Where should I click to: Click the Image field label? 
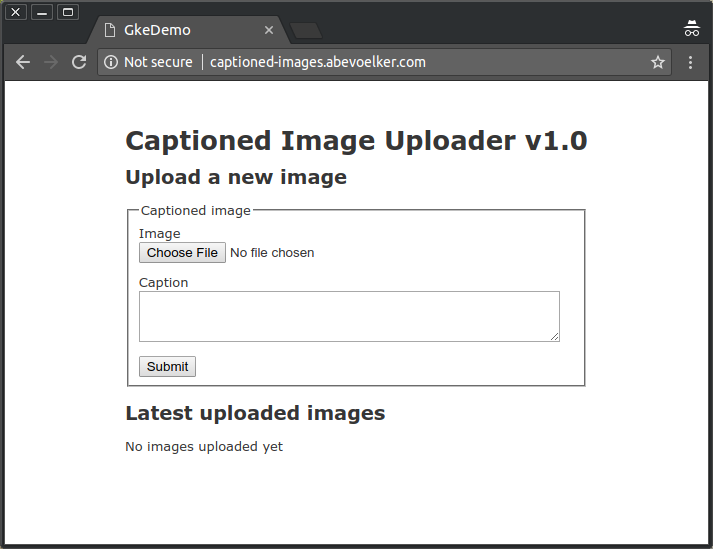[159, 233]
